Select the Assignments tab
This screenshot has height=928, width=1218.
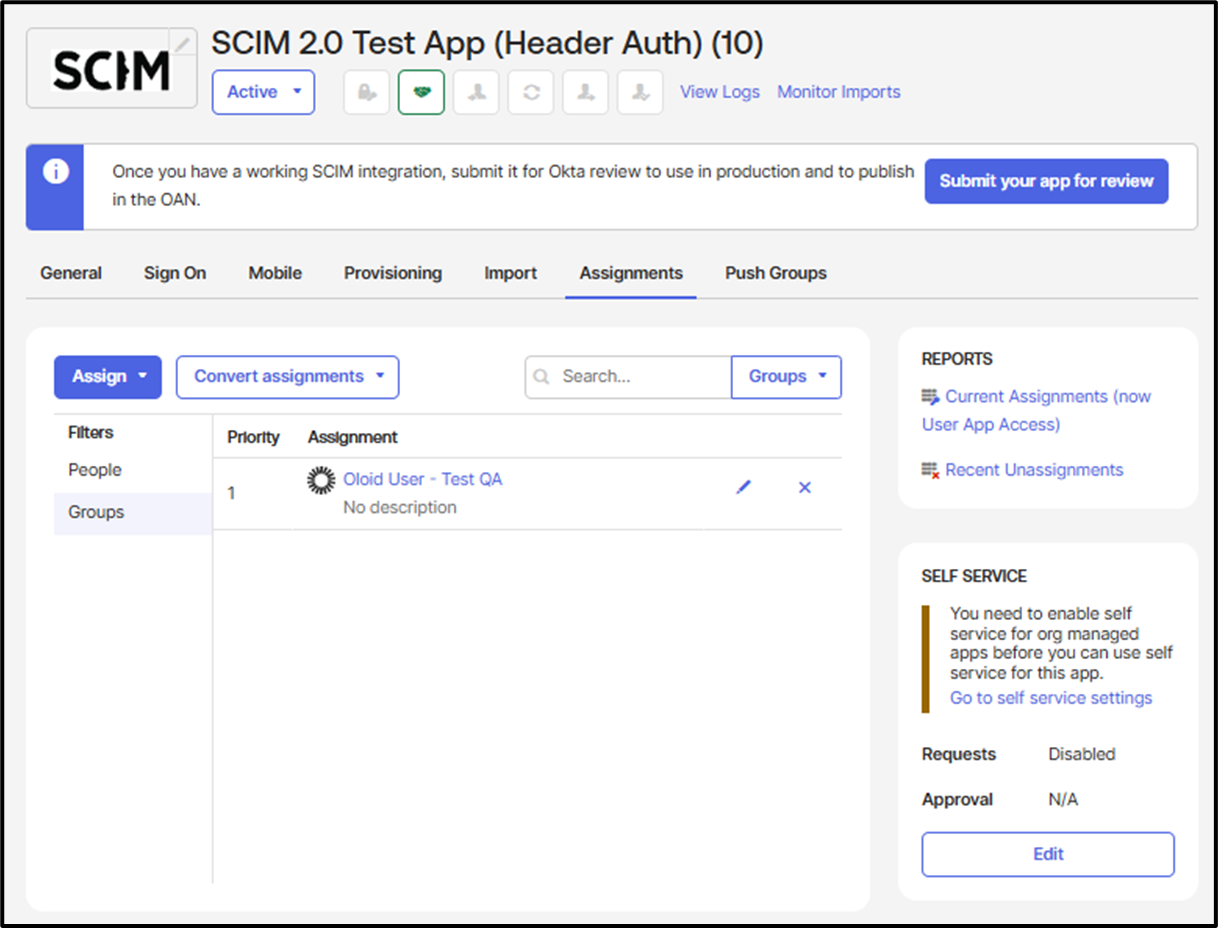pyautogui.click(x=631, y=273)
